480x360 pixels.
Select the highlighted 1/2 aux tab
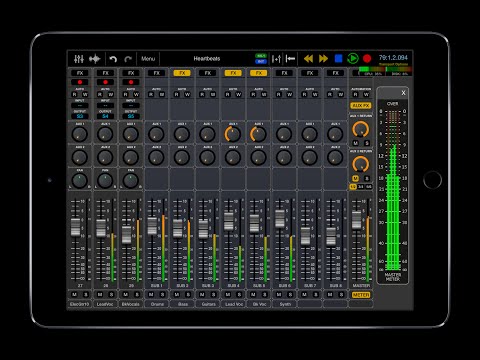click(x=353, y=187)
